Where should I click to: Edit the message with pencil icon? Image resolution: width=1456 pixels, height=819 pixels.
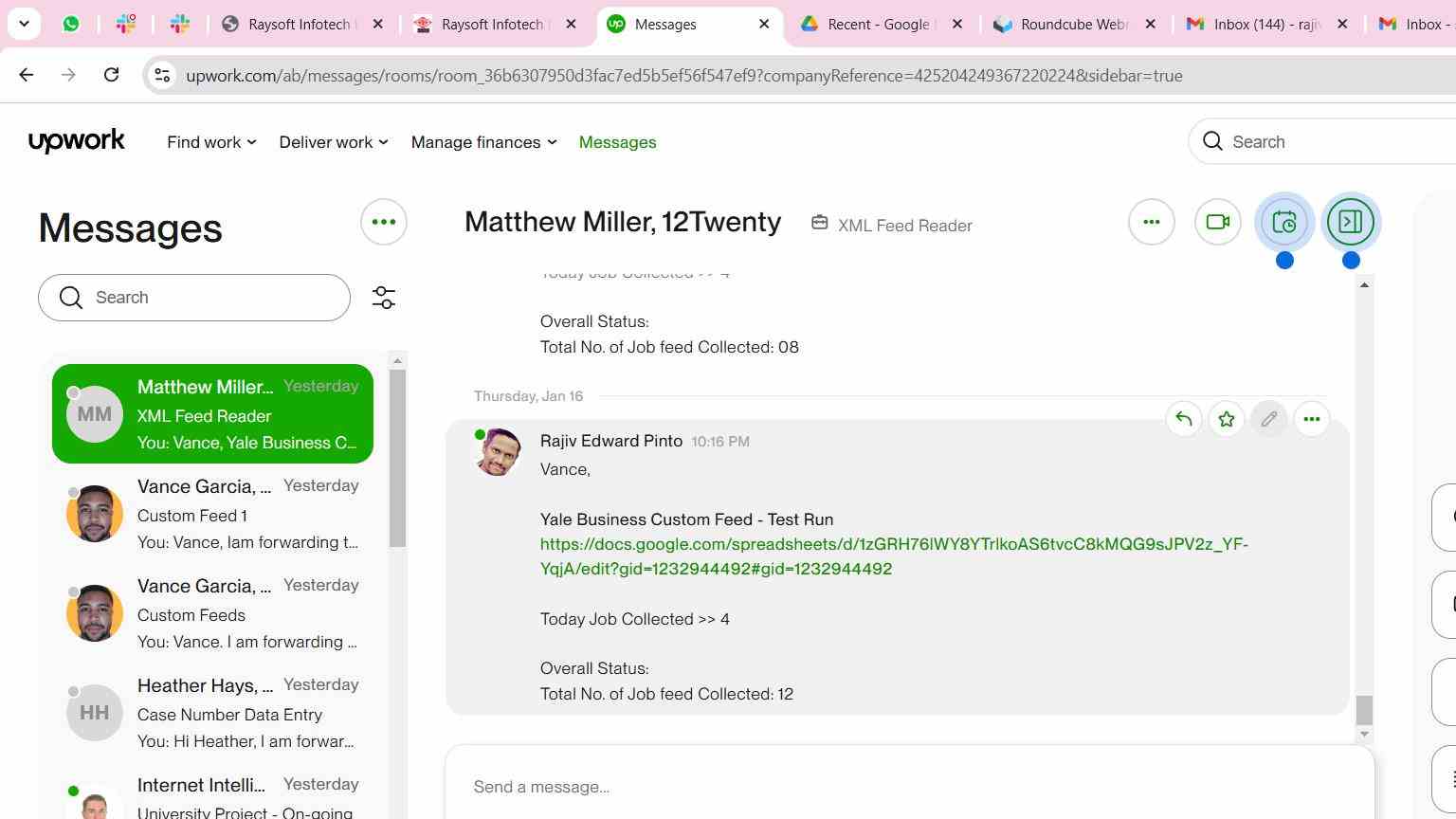(x=1269, y=419)
